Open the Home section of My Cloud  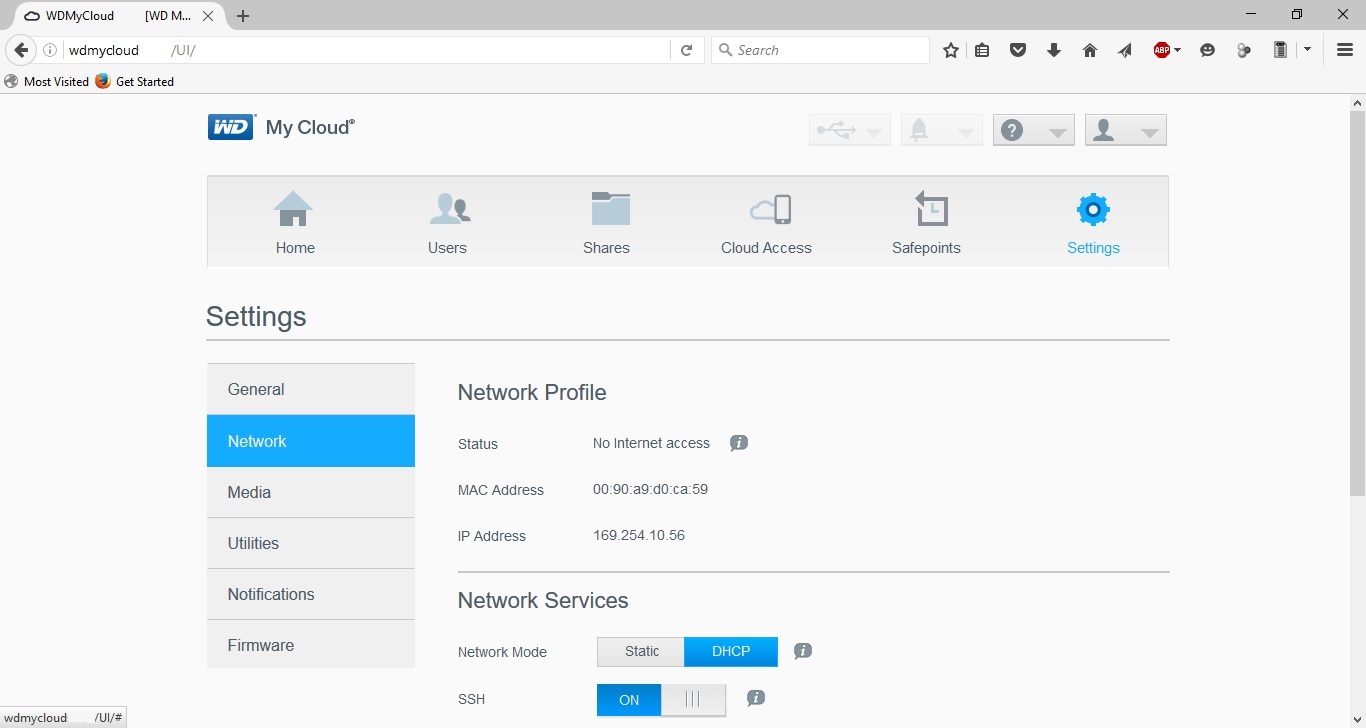point(295,222)
